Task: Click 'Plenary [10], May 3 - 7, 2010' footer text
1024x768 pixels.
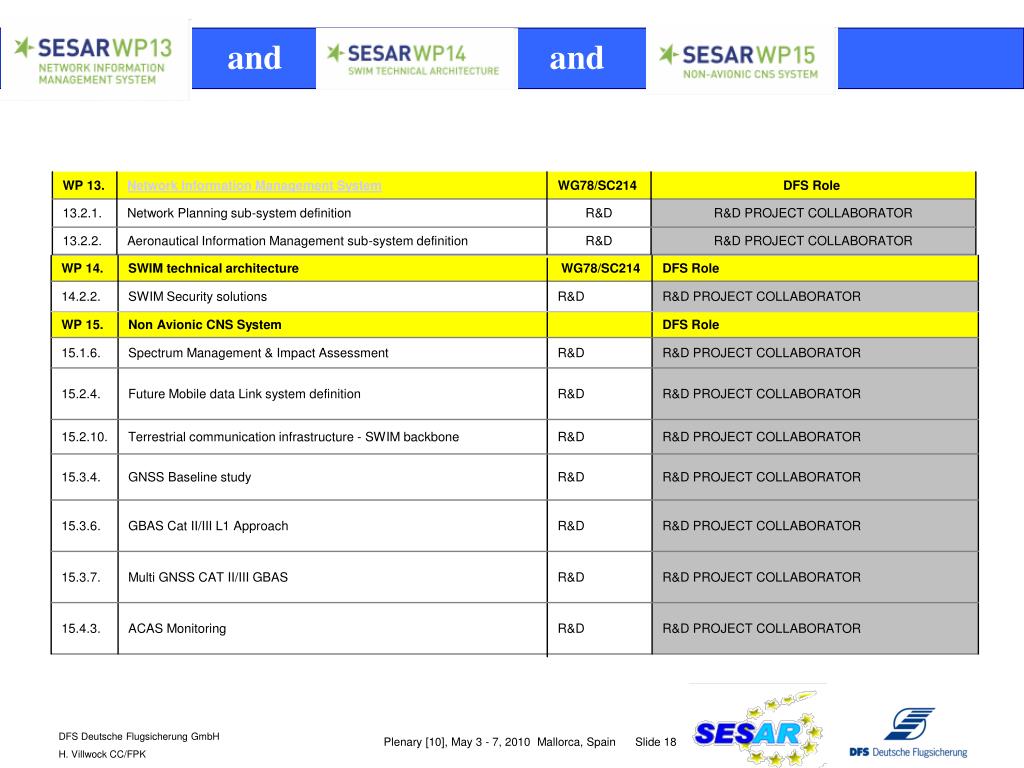Action: click(456, 742)
